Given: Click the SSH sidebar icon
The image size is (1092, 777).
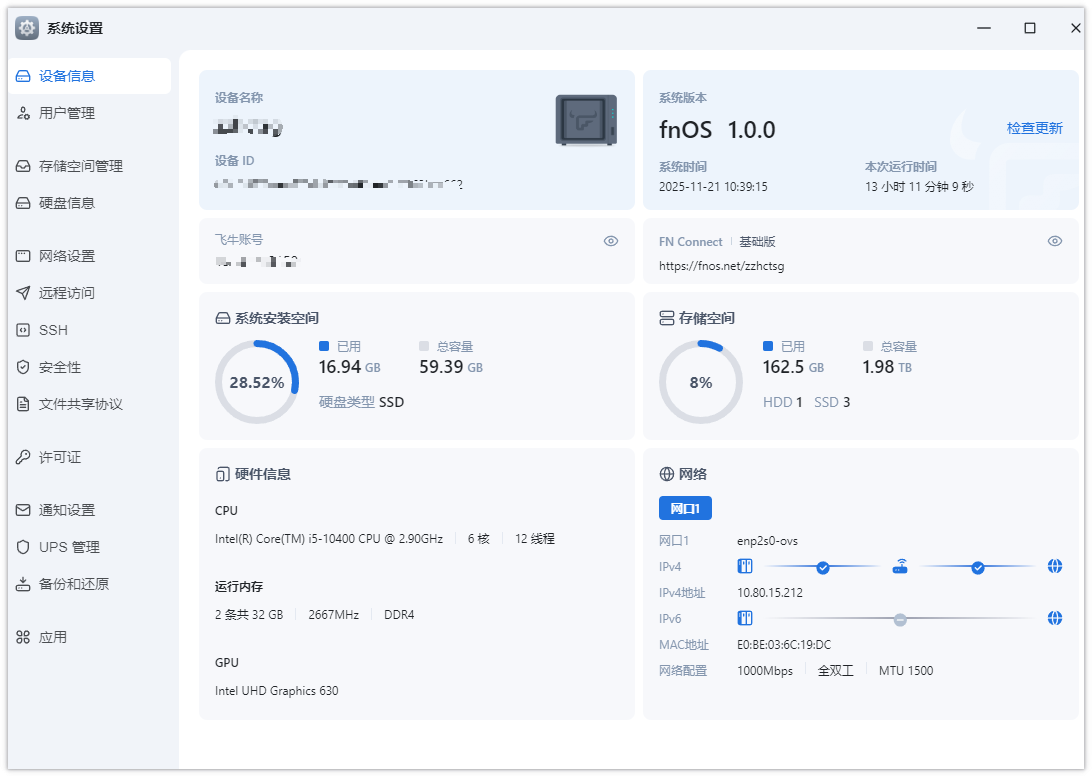Looking at the screenshot, I should coord(23,330).
